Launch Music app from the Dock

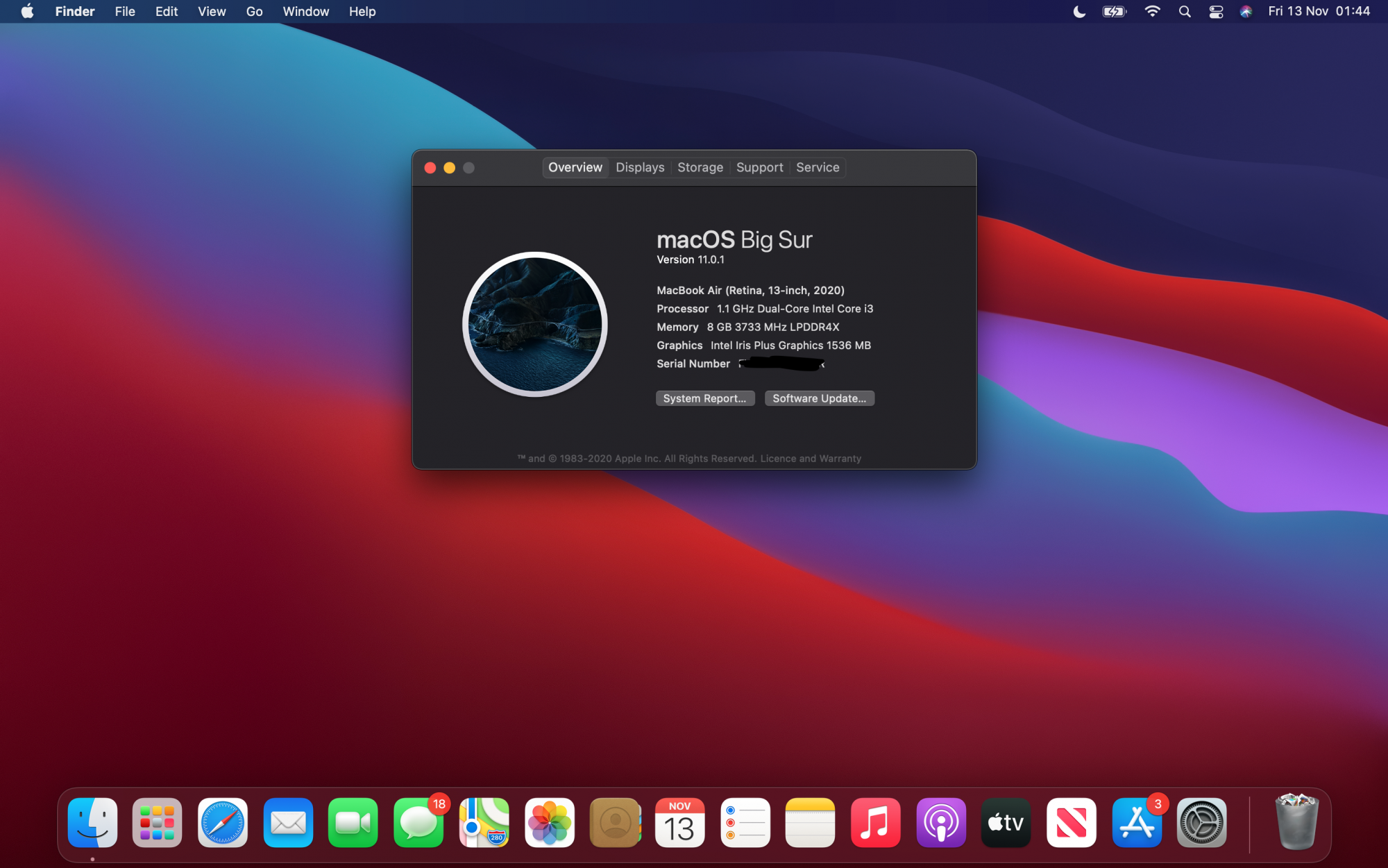coord(876,823)
